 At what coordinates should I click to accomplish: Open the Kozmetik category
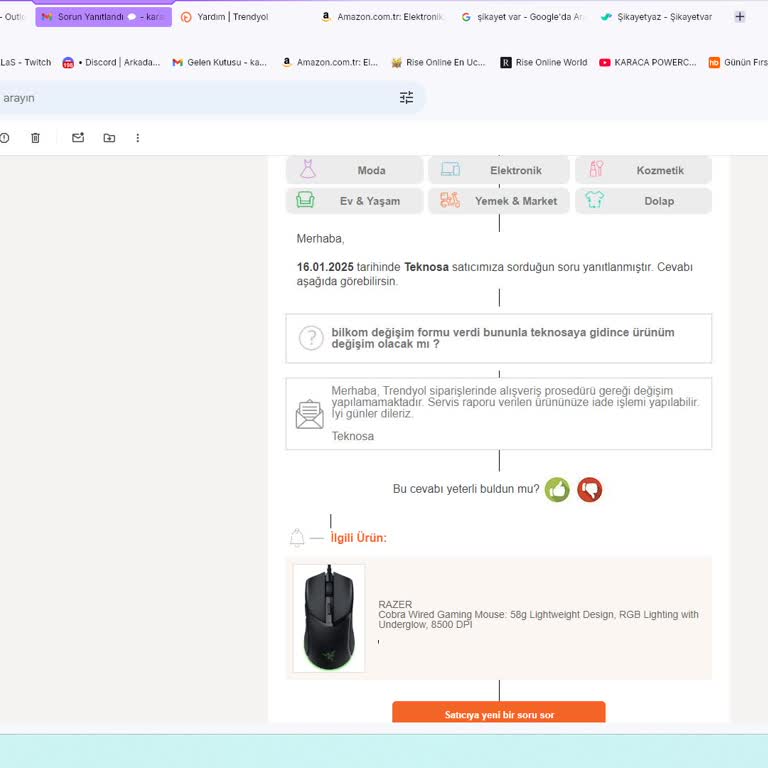point(643,170)
